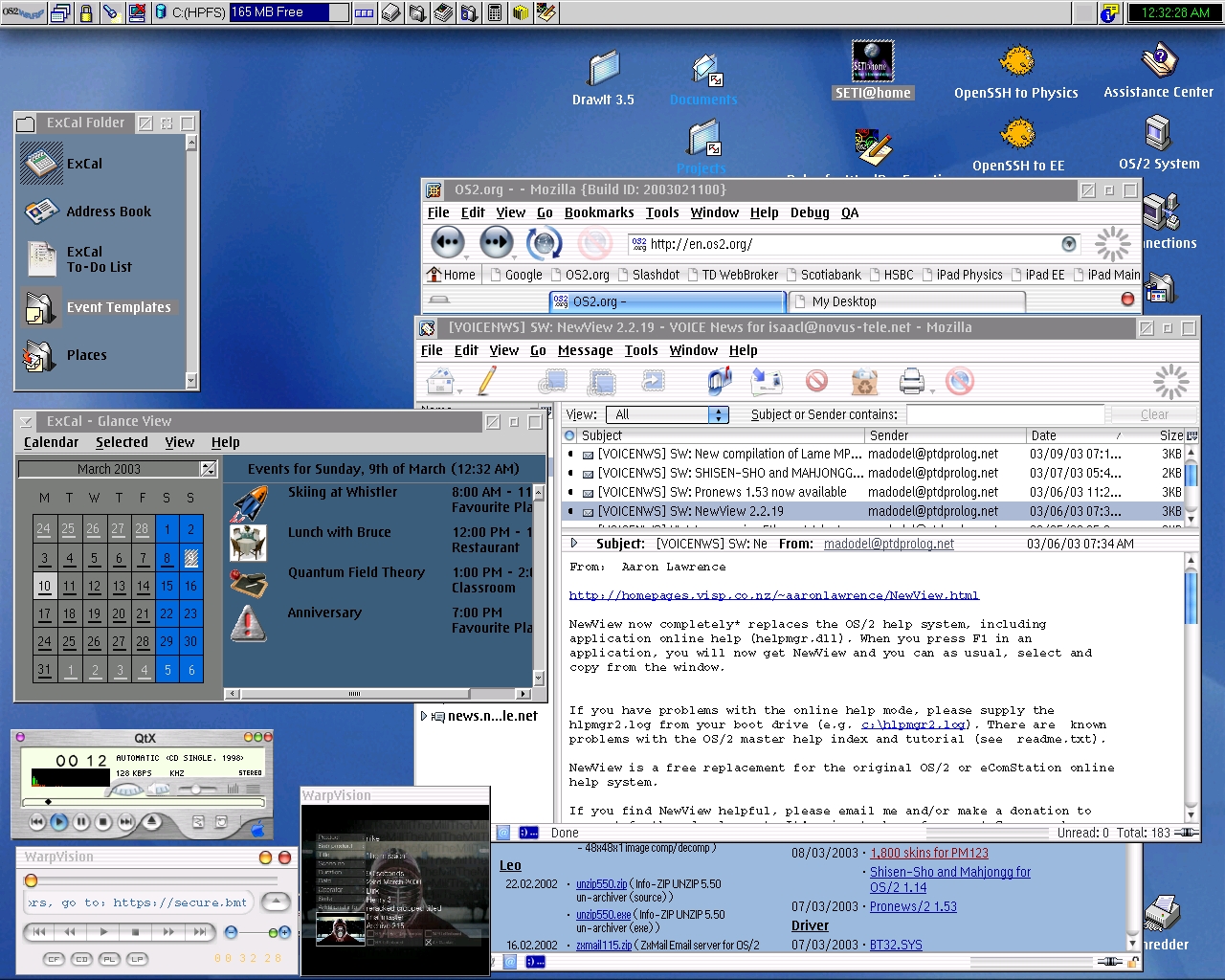Open Bookmarks menu in Mozilla browser
Image resolution: width=1225 pixels, height=980 pixels.
(599, 212)
